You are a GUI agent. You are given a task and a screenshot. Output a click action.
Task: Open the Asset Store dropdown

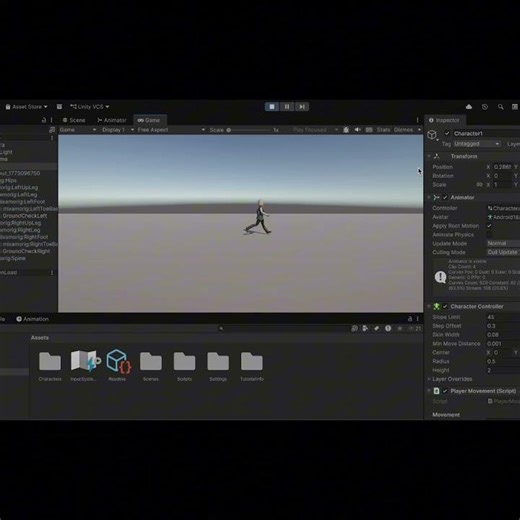point(26,107)
